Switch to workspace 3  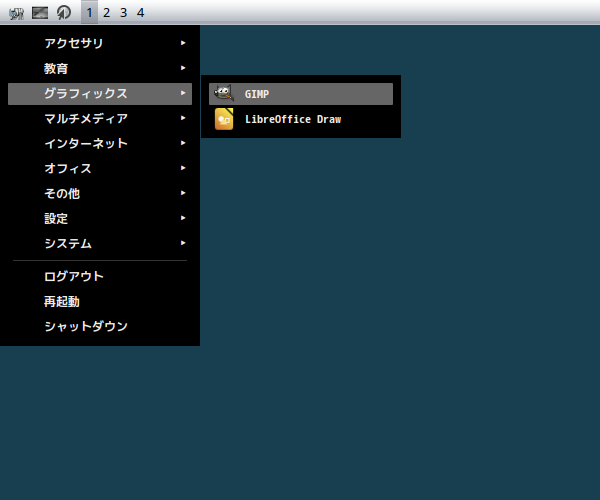[x=123, y=13]
